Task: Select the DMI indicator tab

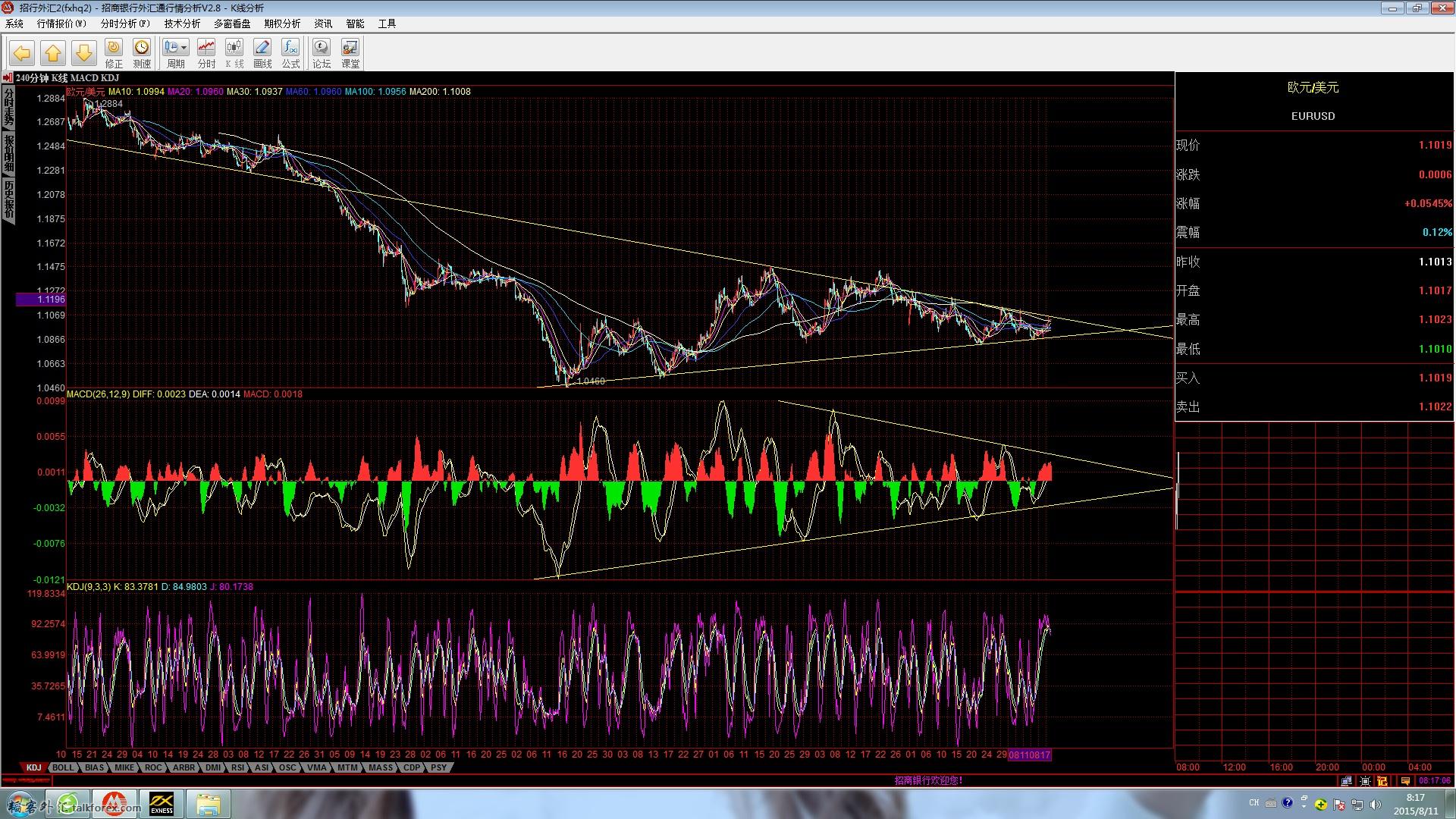Action: tap(213, 767)
